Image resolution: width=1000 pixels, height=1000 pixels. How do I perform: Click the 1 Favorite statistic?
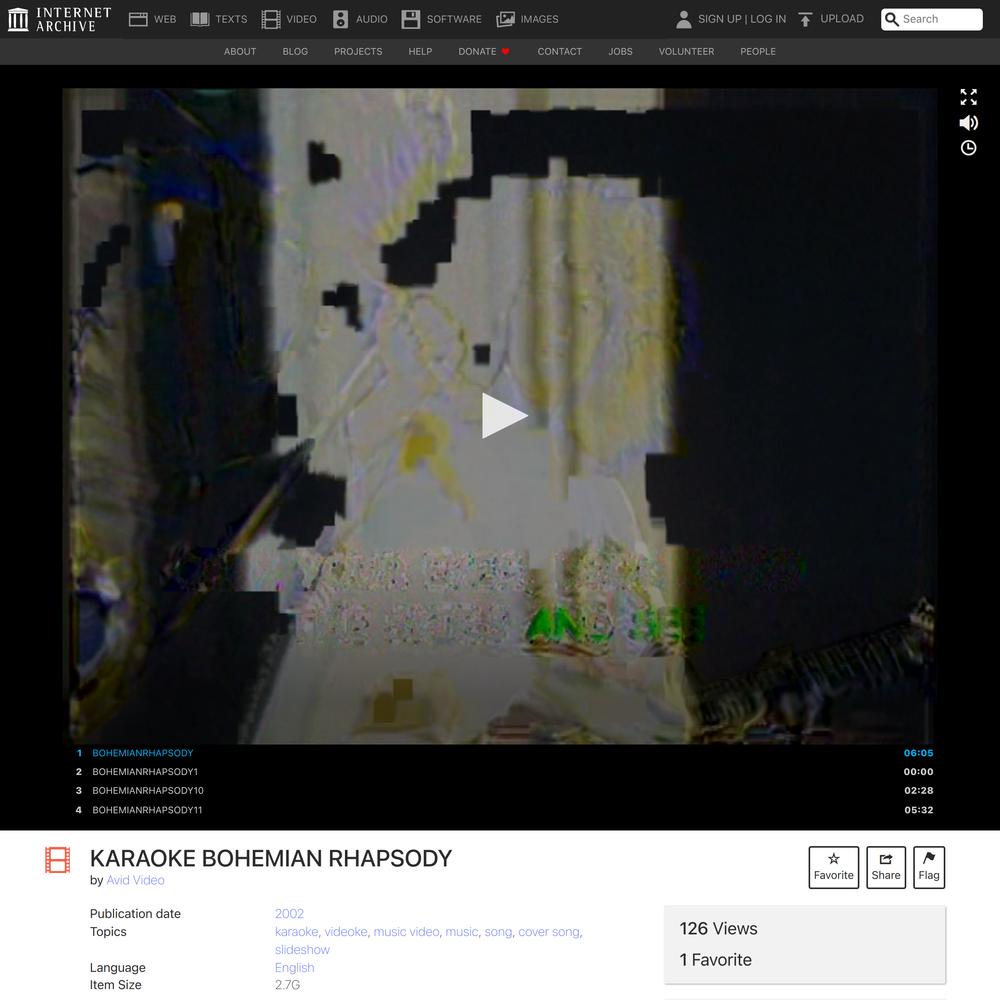[716, 960]
